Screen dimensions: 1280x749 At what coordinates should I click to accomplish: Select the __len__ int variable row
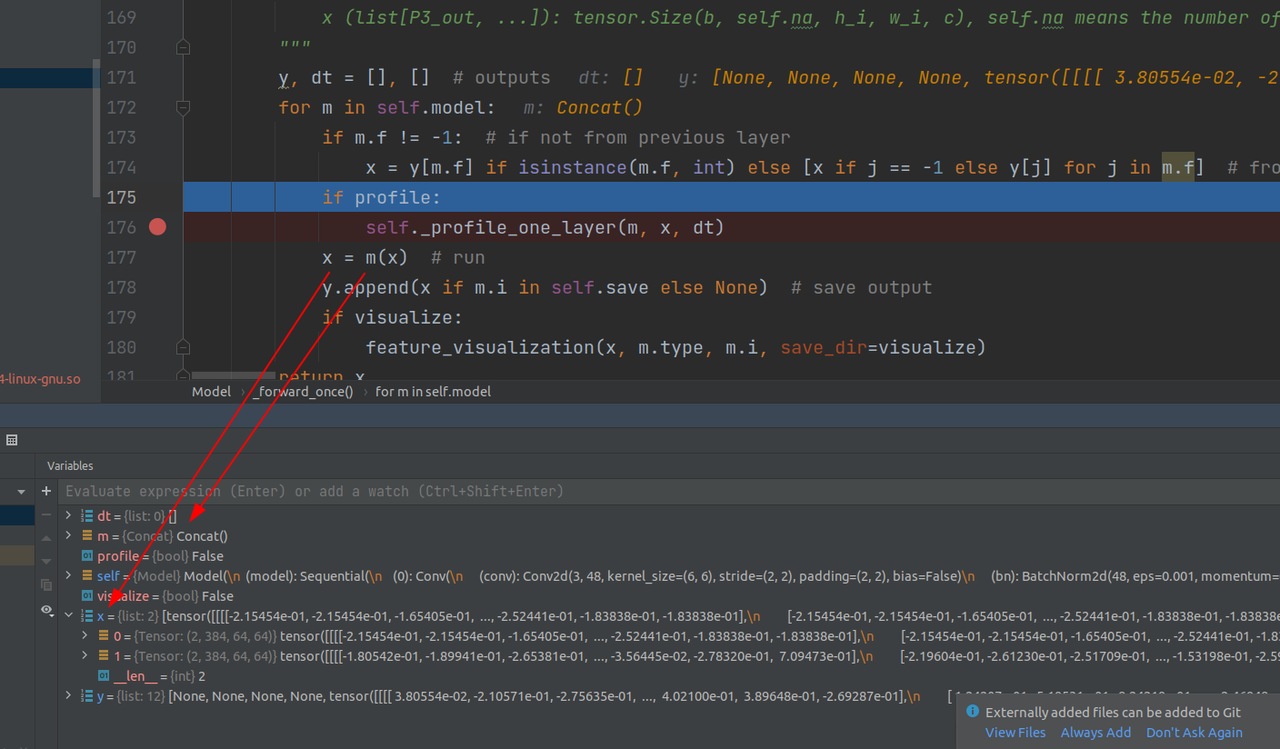tap(669, 676)
